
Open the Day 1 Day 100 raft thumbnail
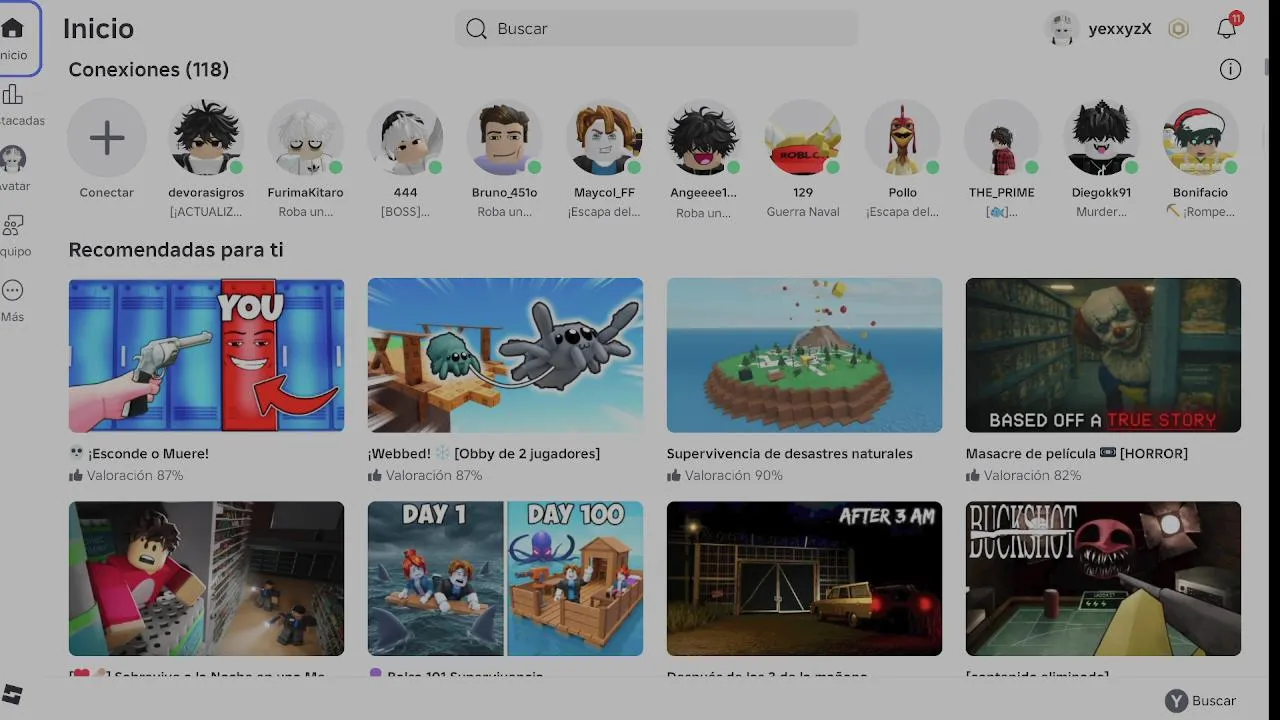pos(505,578)
